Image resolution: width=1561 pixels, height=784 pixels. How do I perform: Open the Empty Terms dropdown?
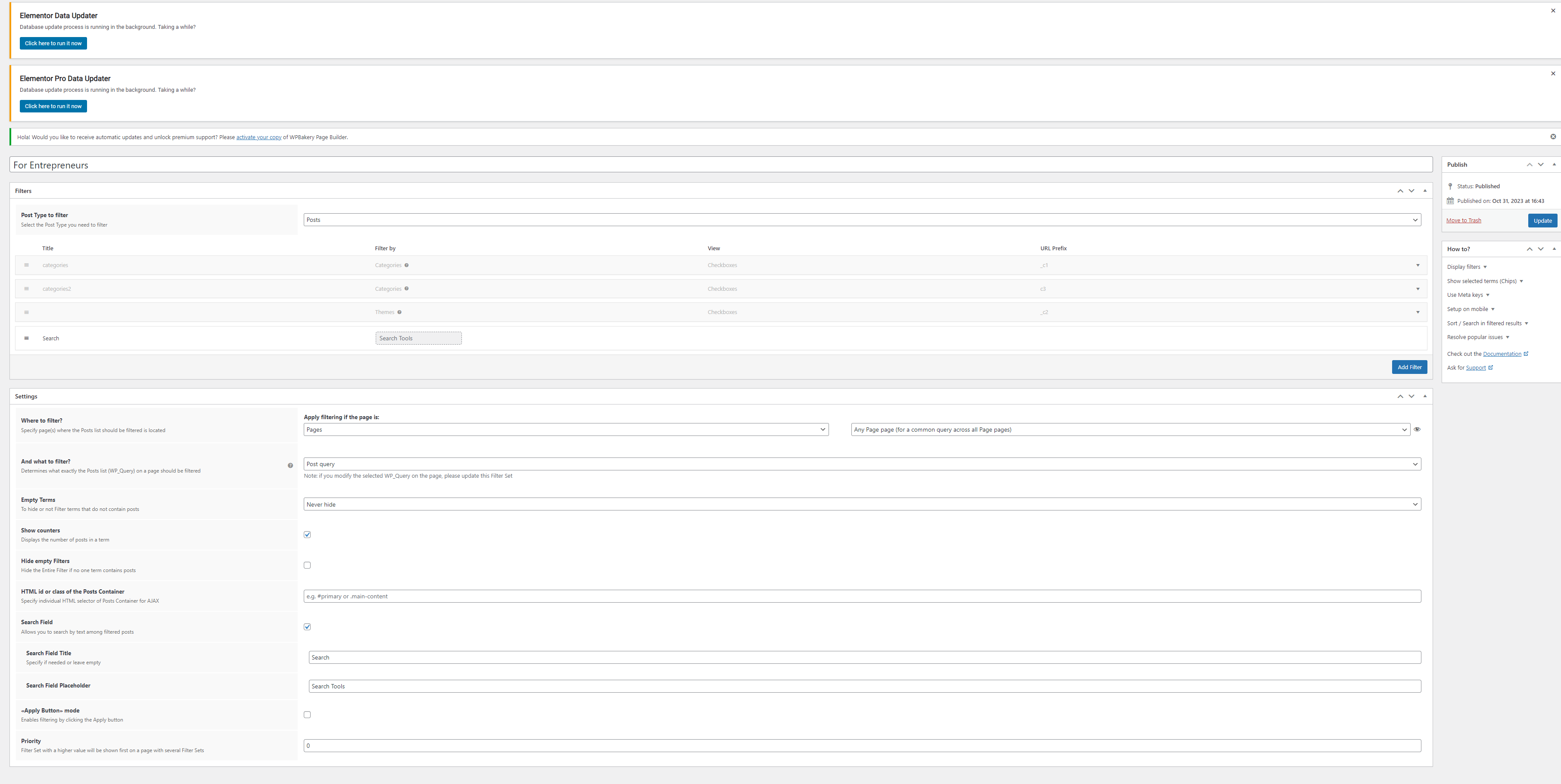pyautogui.click(x=862, y=504)
